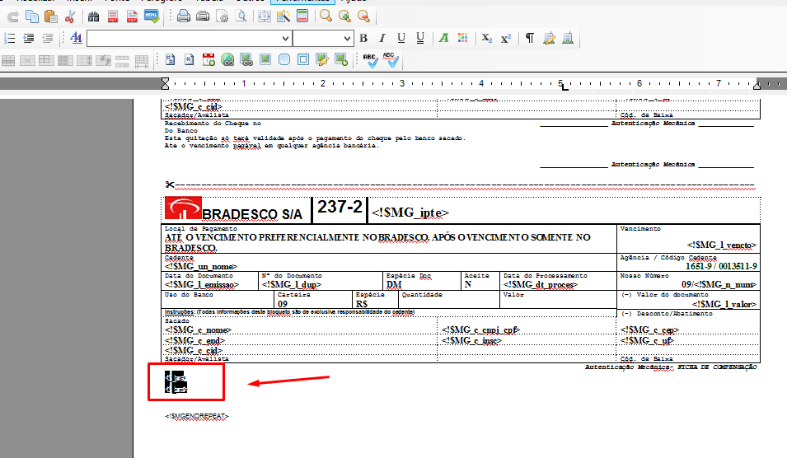This screenshot has width=792, height=467.
Task: Click the globe hyperlink icon
Action: click(x=227, y=60)
